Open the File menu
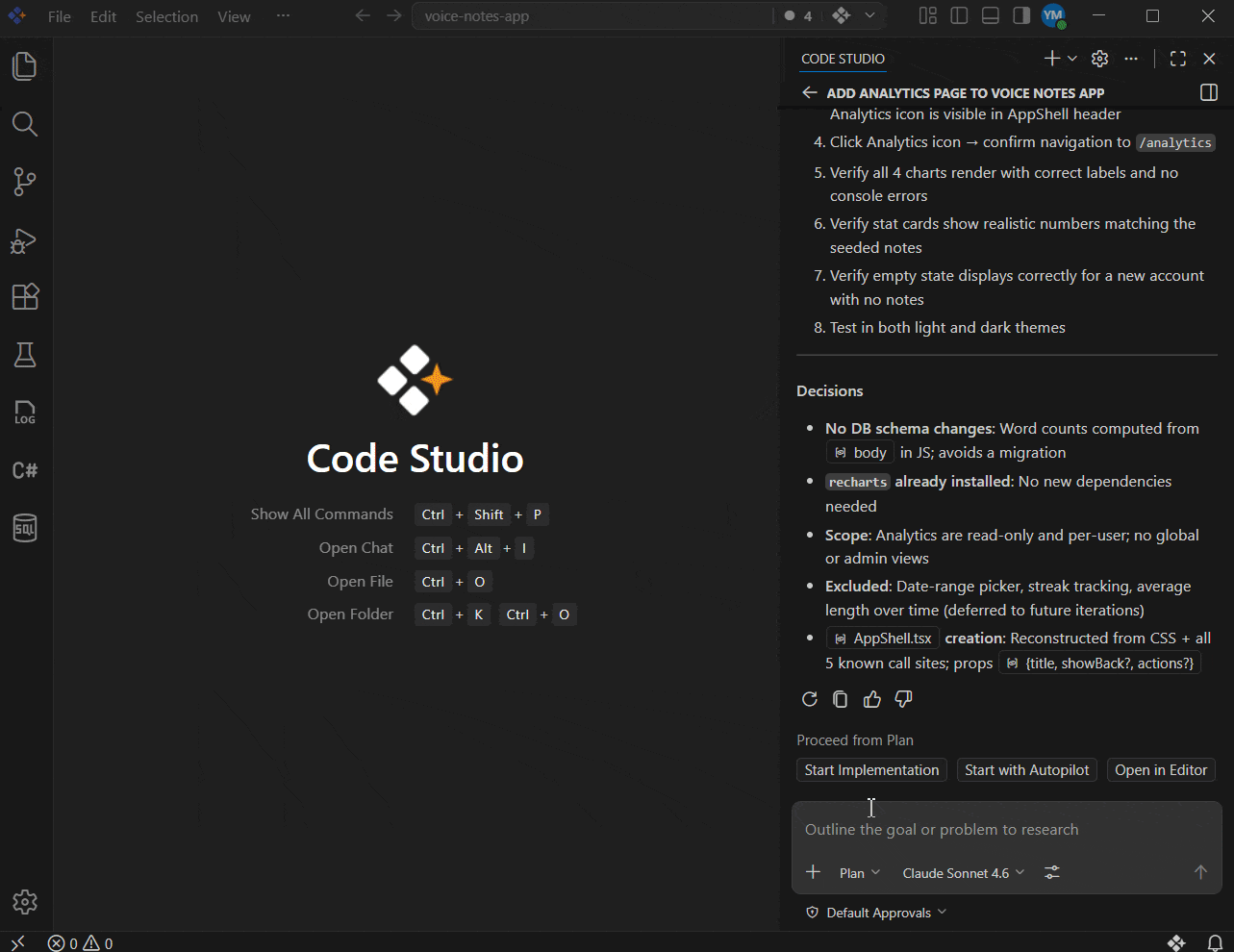 click(x=60, y=16)
